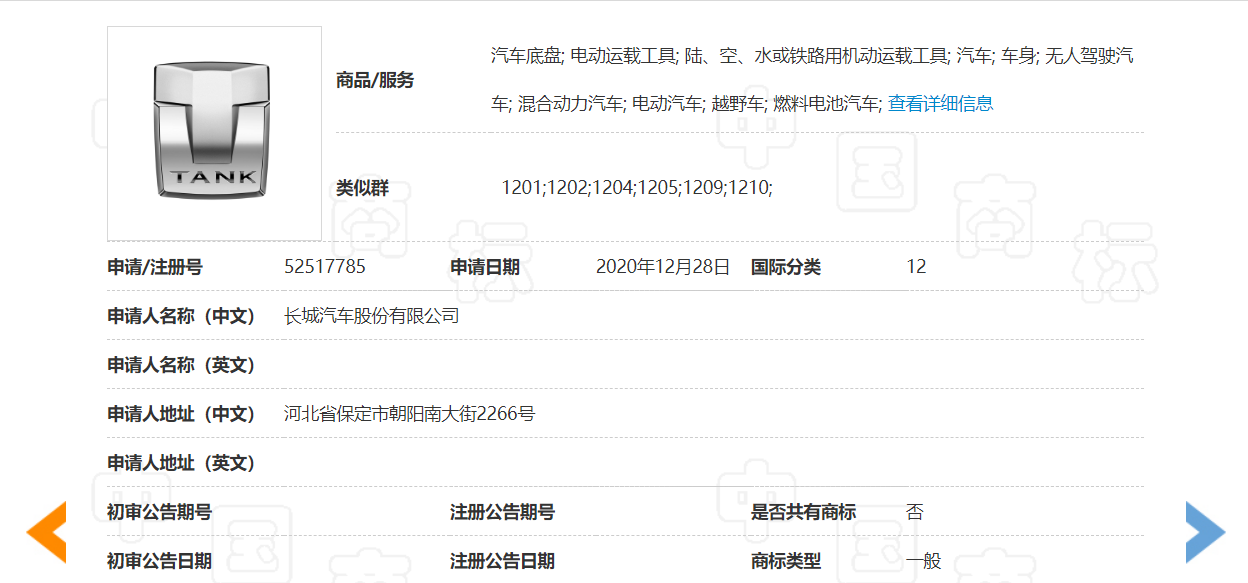The height and width of the screenshot is (583, 1248).
Task: Open the TANK trademark logo image
Action: [214, 133]
